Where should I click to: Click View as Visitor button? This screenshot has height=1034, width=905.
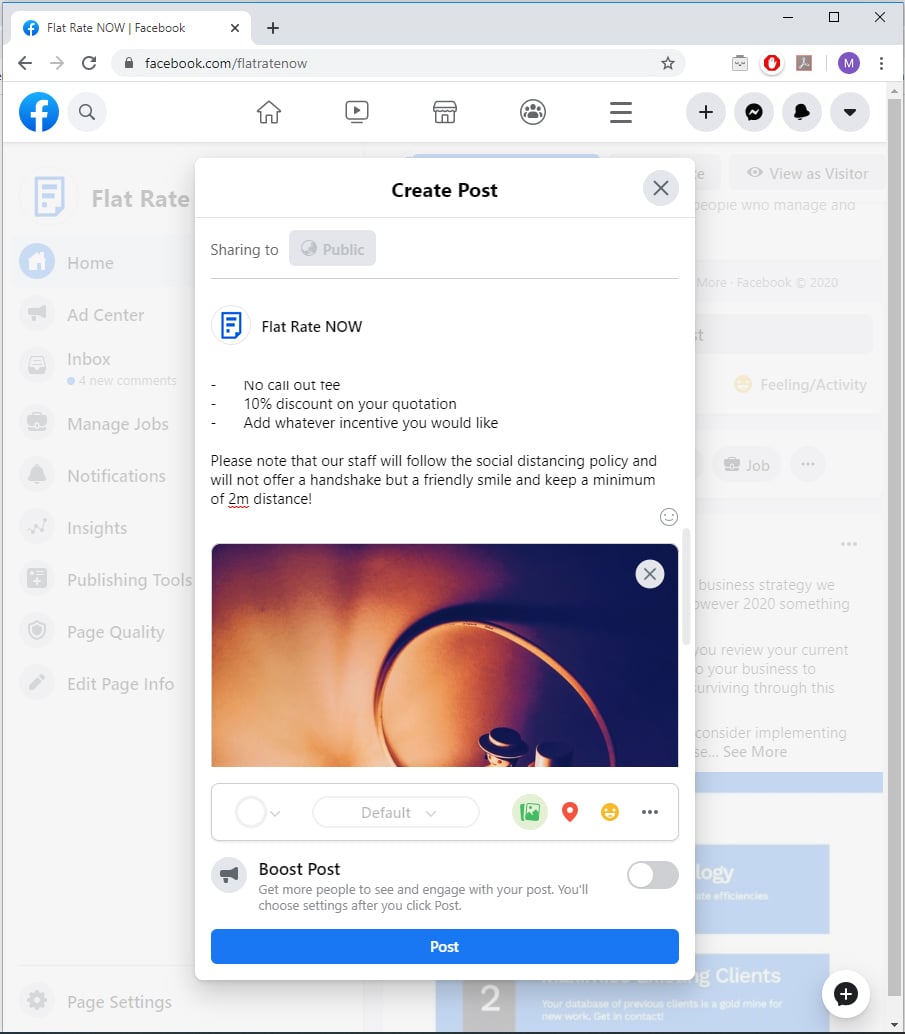coord(807,173)
